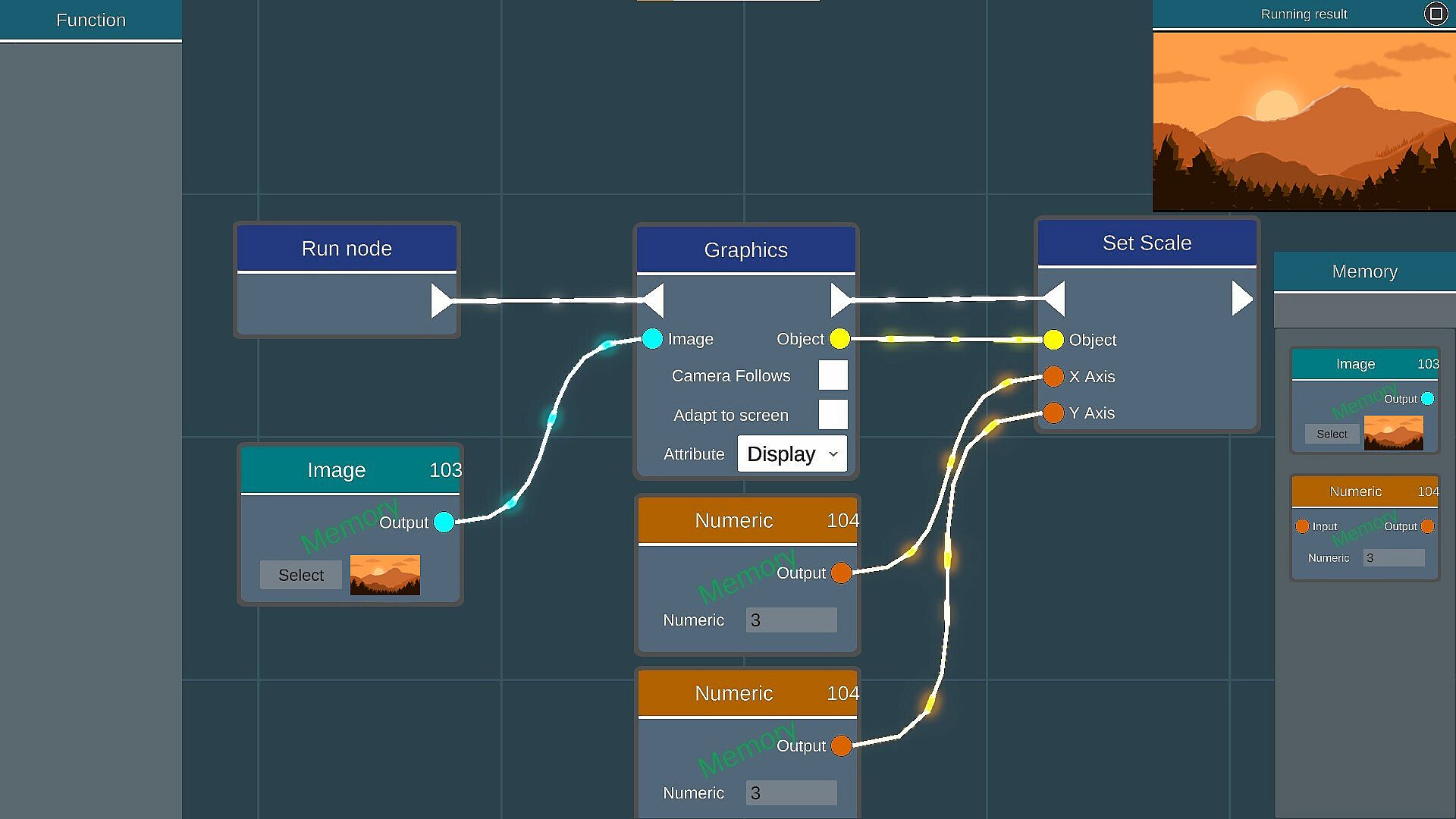This screenshot has width=1456, height=819.
Task: Enable the Camera Follows checkbox
Action: 833,375
